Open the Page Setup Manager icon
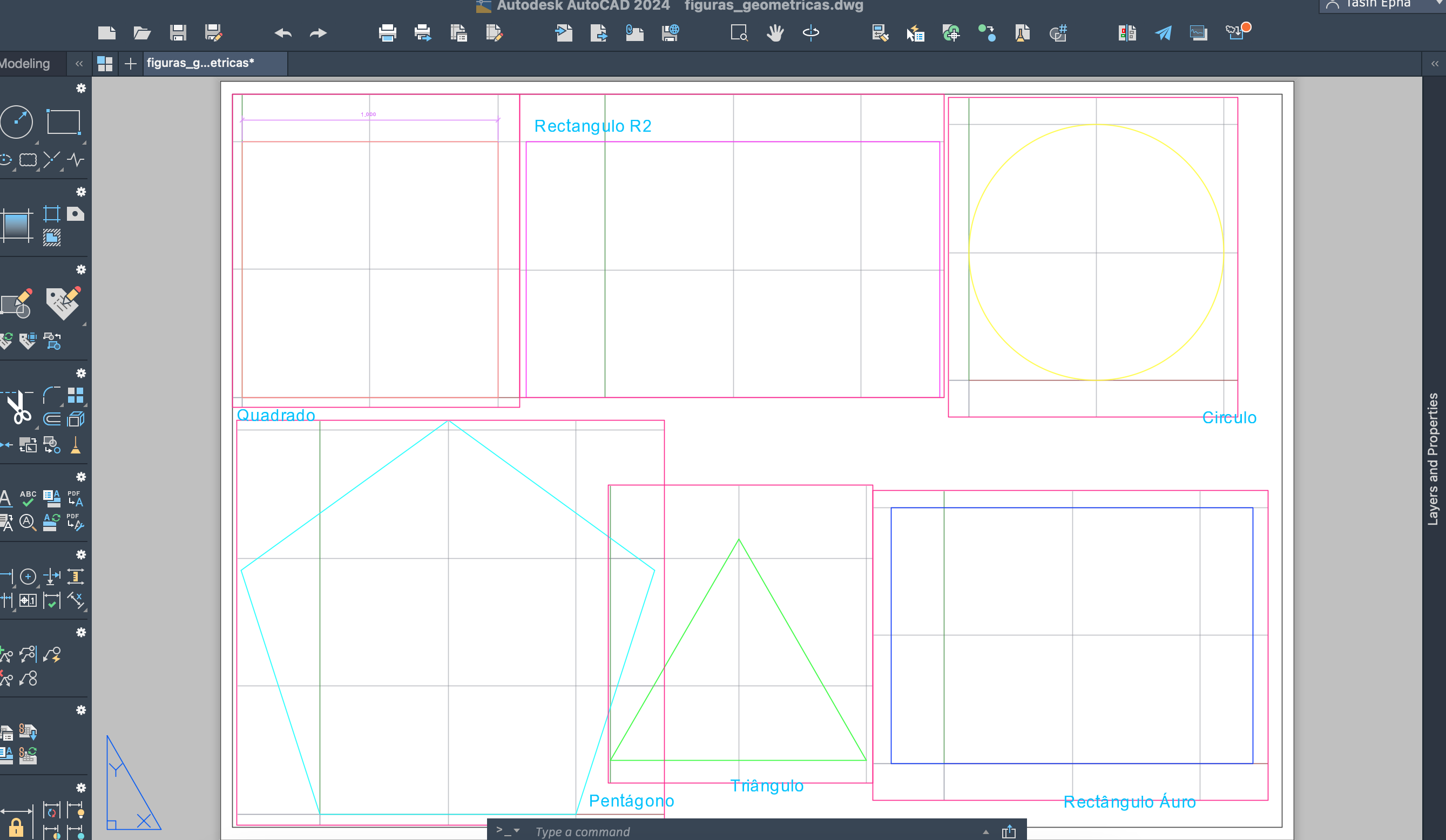 click(x=458, y=33)
